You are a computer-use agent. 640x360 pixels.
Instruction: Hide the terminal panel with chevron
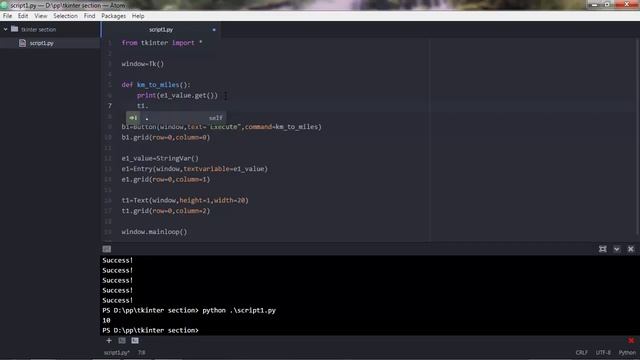click(617, 249)
